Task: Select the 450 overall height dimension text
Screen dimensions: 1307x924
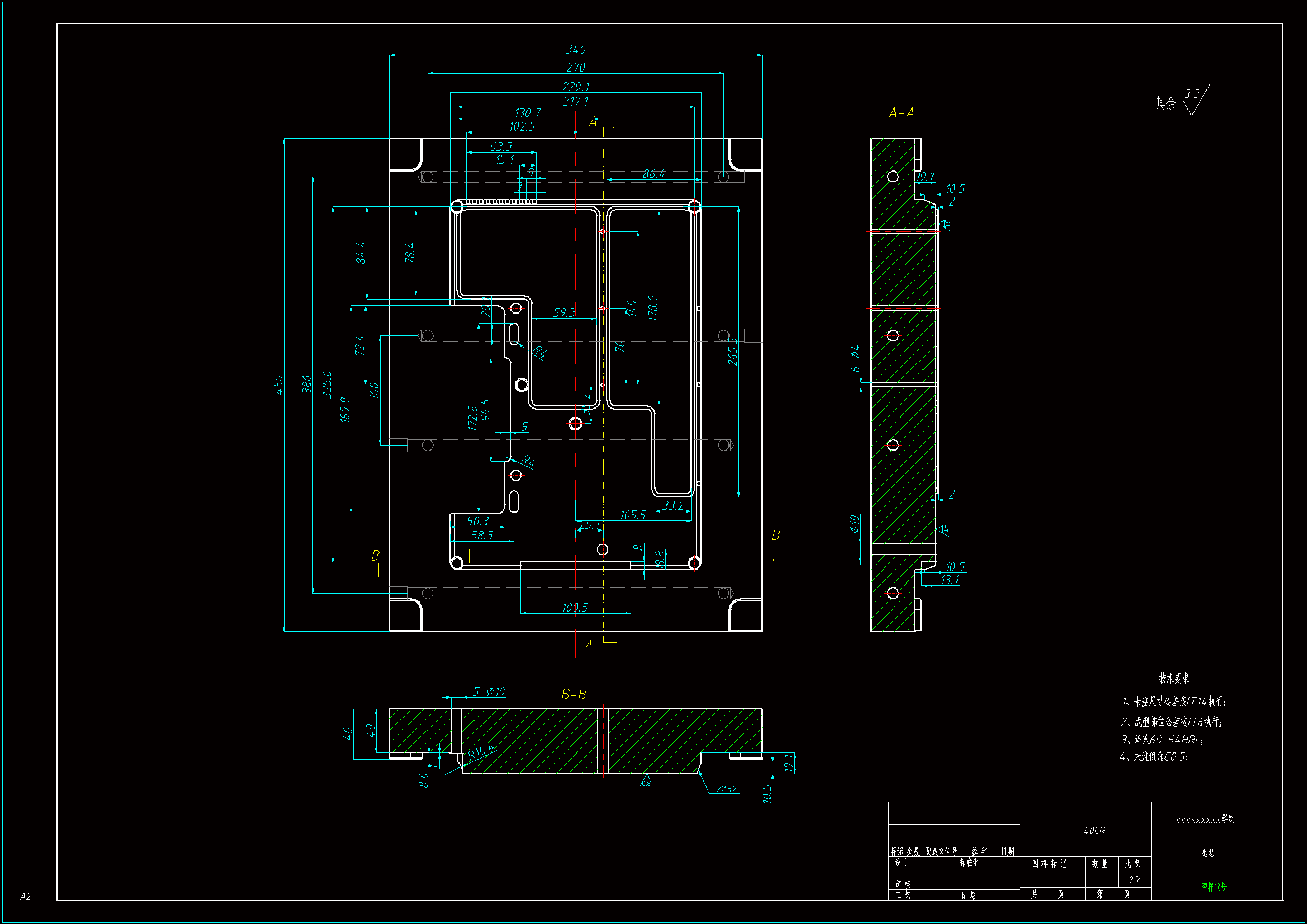Action: click(x=278, y=385)
